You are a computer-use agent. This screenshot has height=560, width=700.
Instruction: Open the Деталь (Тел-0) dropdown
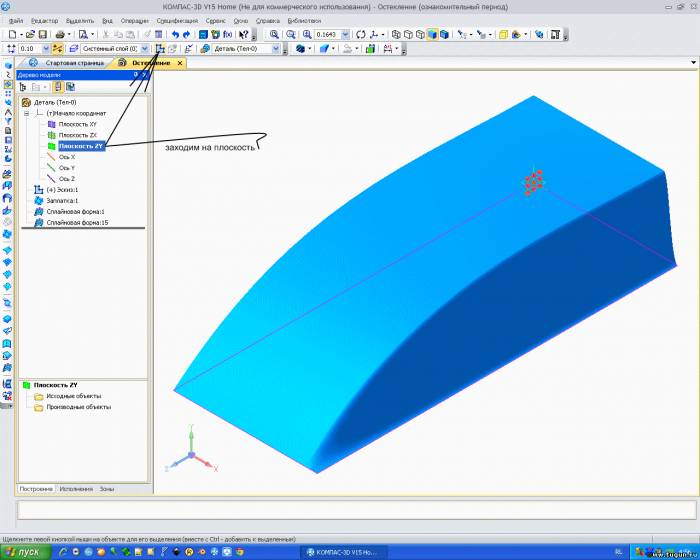pos(276,48)
